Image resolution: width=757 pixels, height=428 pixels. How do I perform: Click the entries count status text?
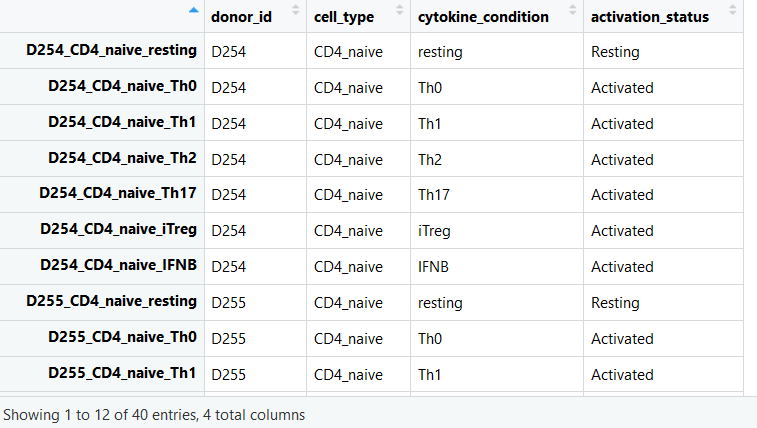click(x=154, y=415)
